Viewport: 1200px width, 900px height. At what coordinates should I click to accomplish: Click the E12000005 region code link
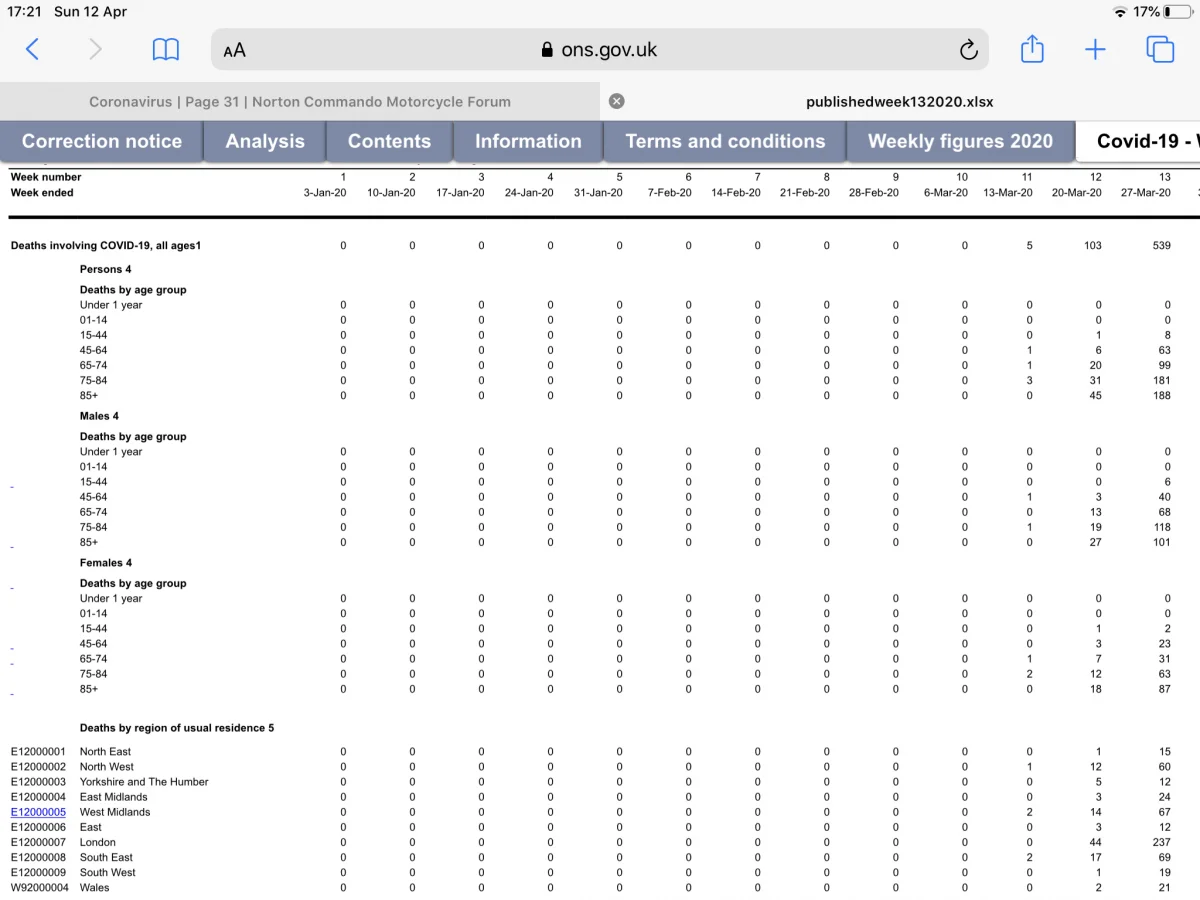pyautogui.click(x=38, y=812)
